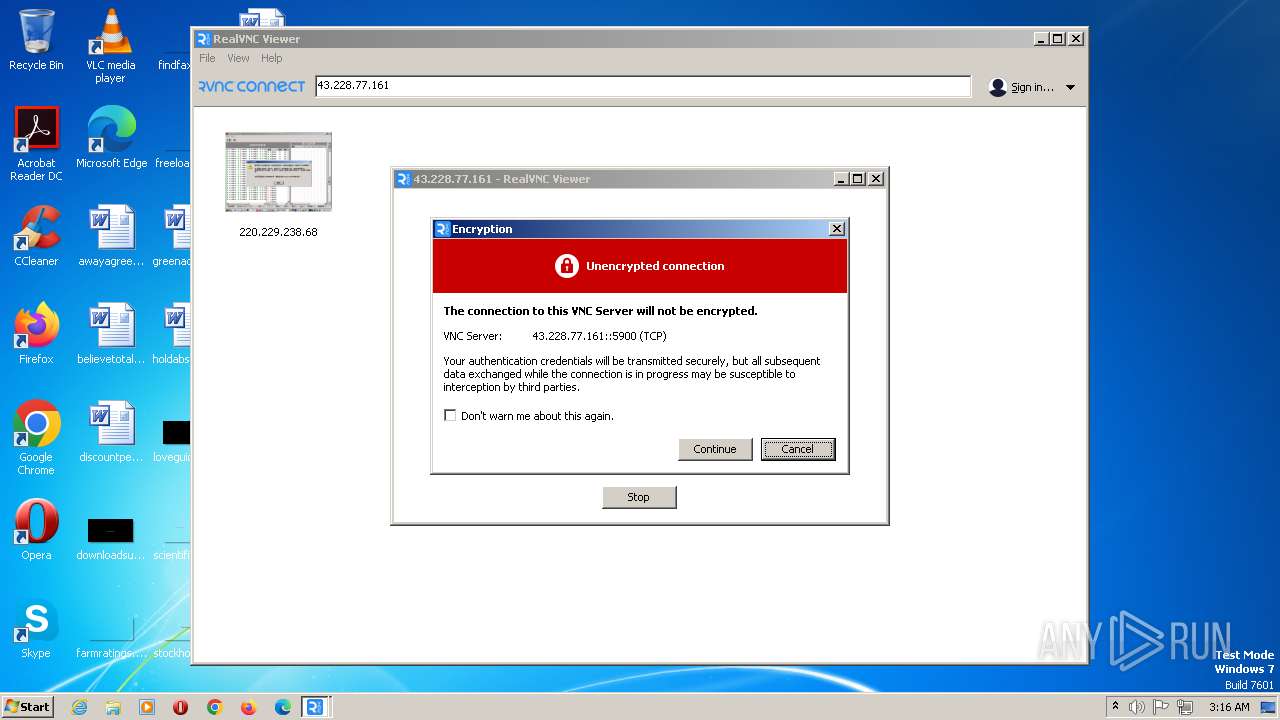The image size is (1280, 720).
Task: Open Help menu in RealVNC Viewer
Action: 272,58
